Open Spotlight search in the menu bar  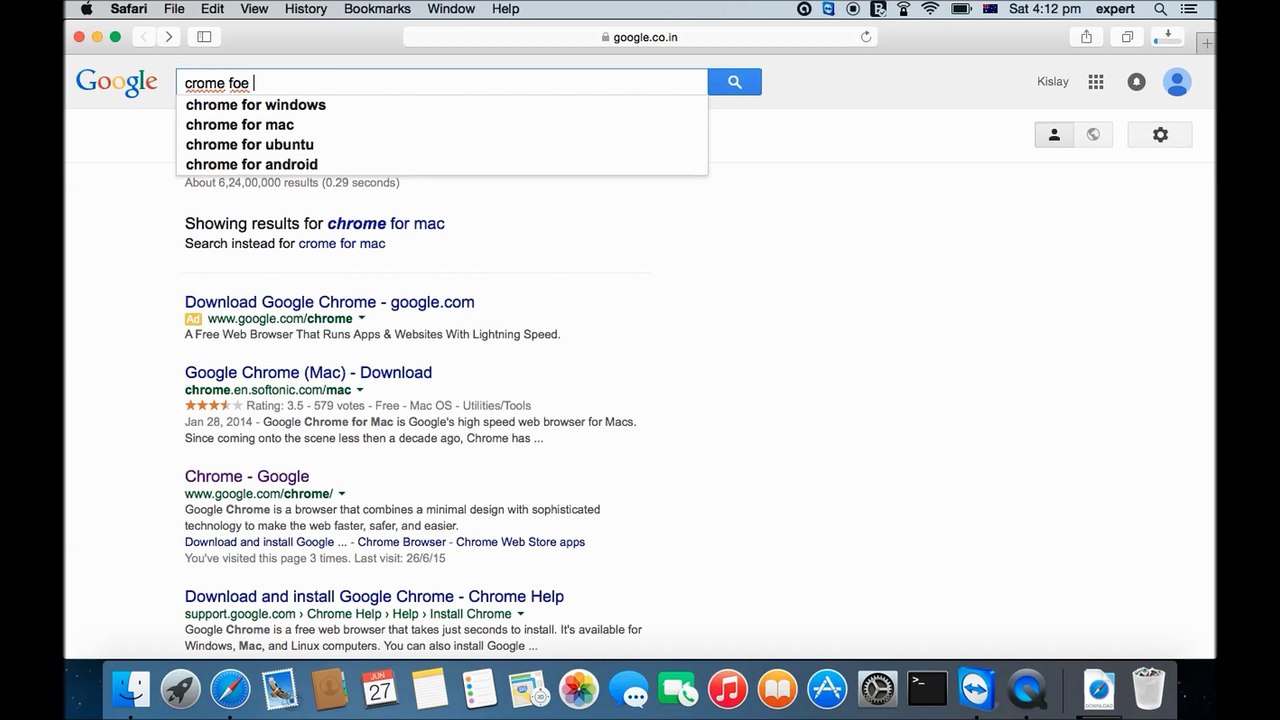(1160, 9)
